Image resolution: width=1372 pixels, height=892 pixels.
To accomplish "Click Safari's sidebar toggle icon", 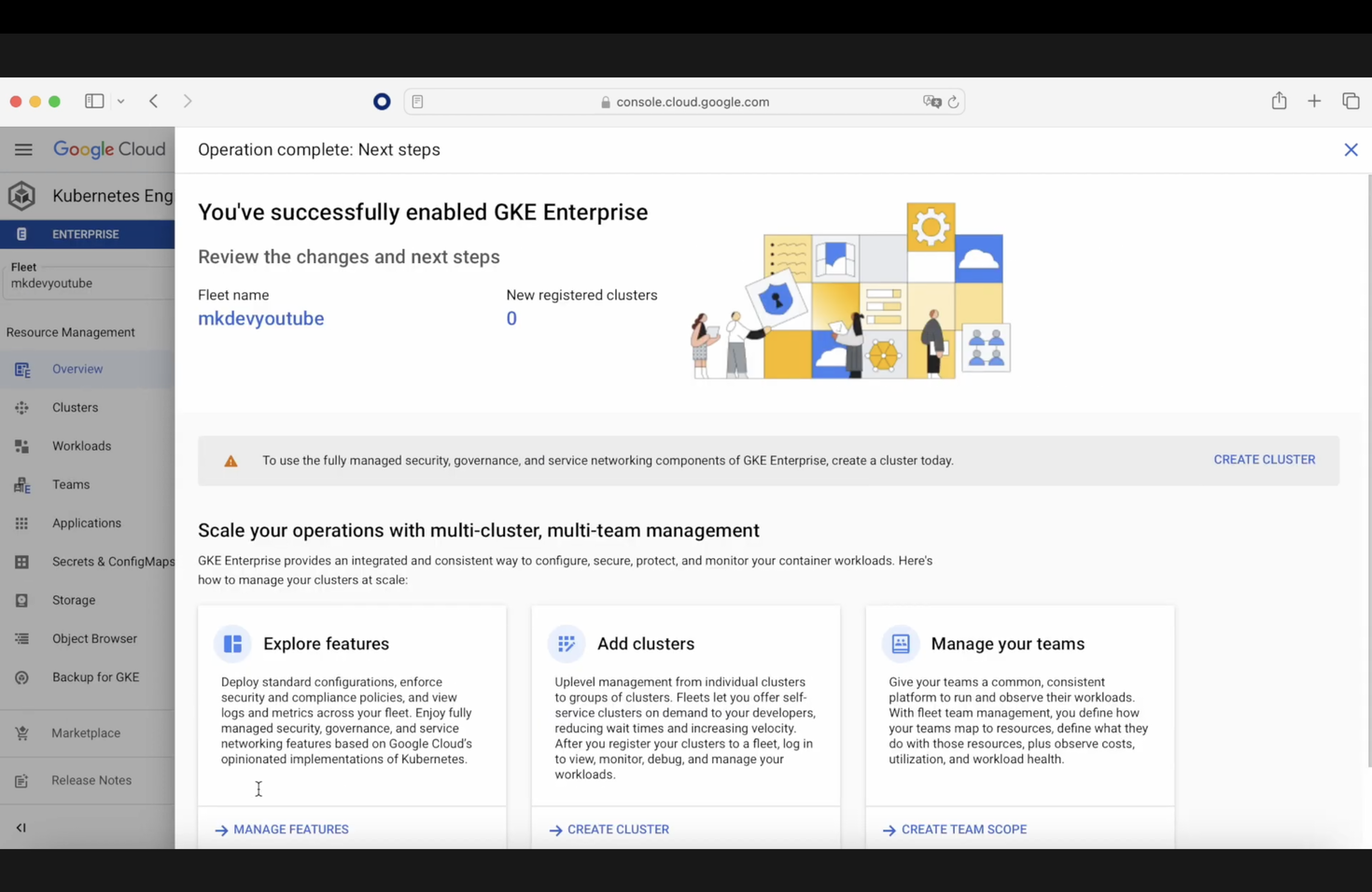I will point(94,101).
